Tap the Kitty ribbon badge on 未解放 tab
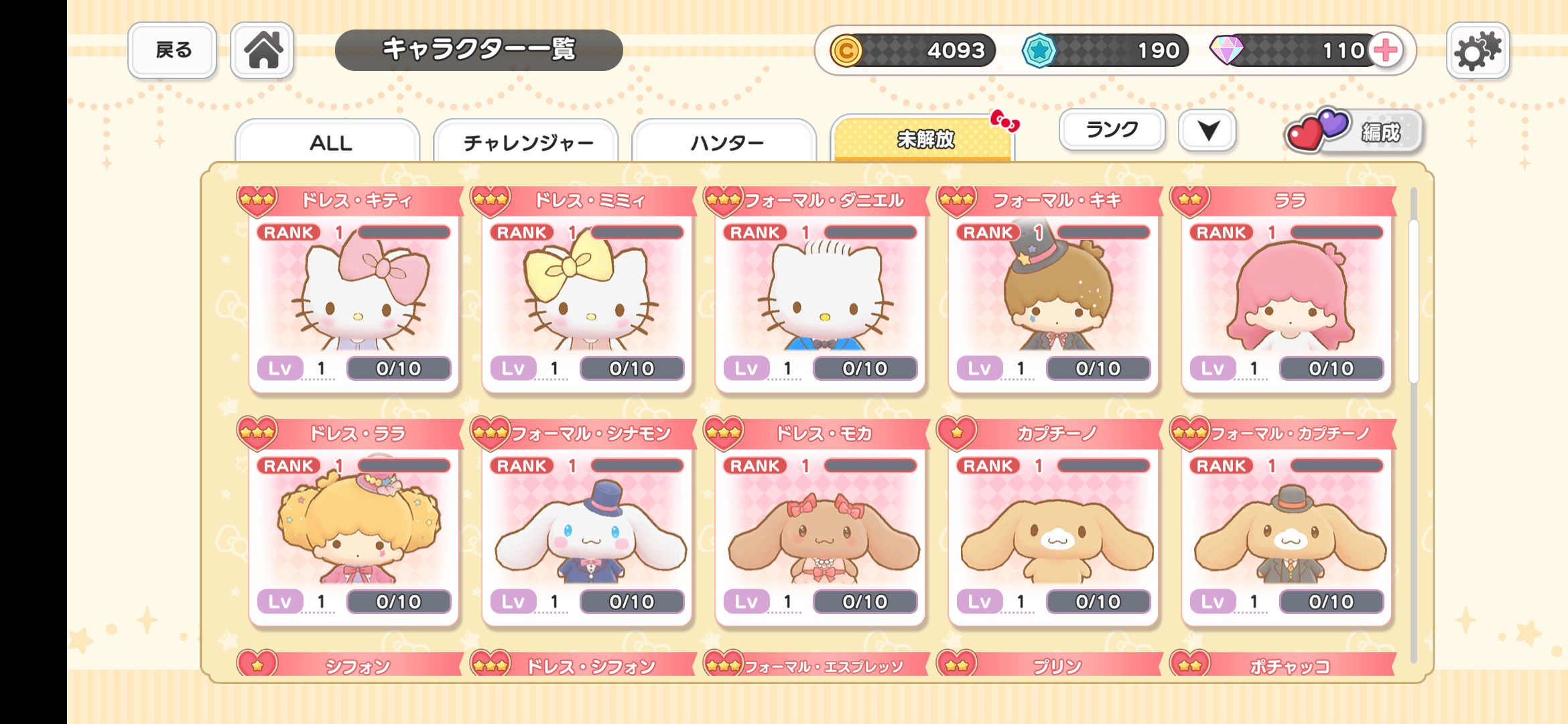 pyautogui.click(x=1004, y=121)
